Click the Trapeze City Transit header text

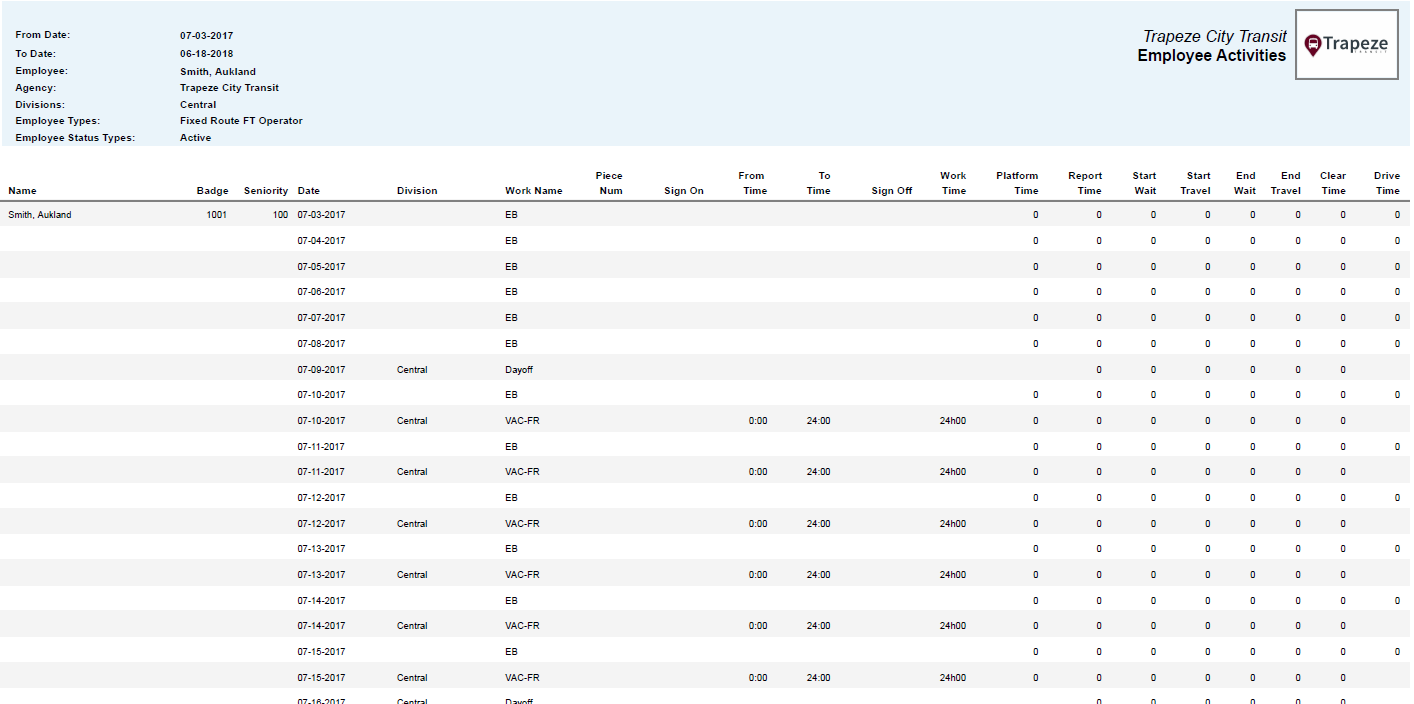pyautogui.click(x=1215, y=35)
